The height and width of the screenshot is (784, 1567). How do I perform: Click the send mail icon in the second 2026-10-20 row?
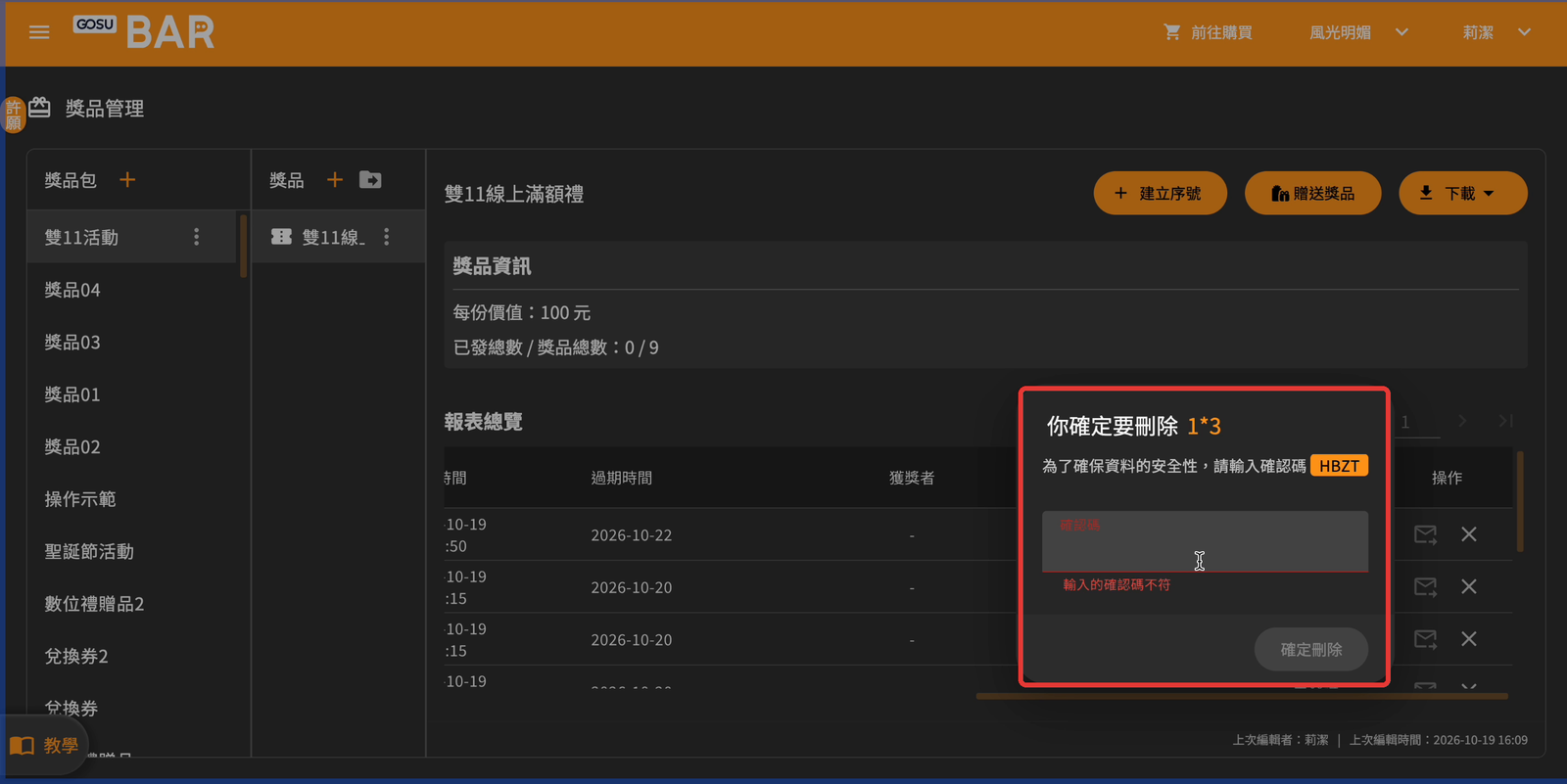coord(1425,639)
